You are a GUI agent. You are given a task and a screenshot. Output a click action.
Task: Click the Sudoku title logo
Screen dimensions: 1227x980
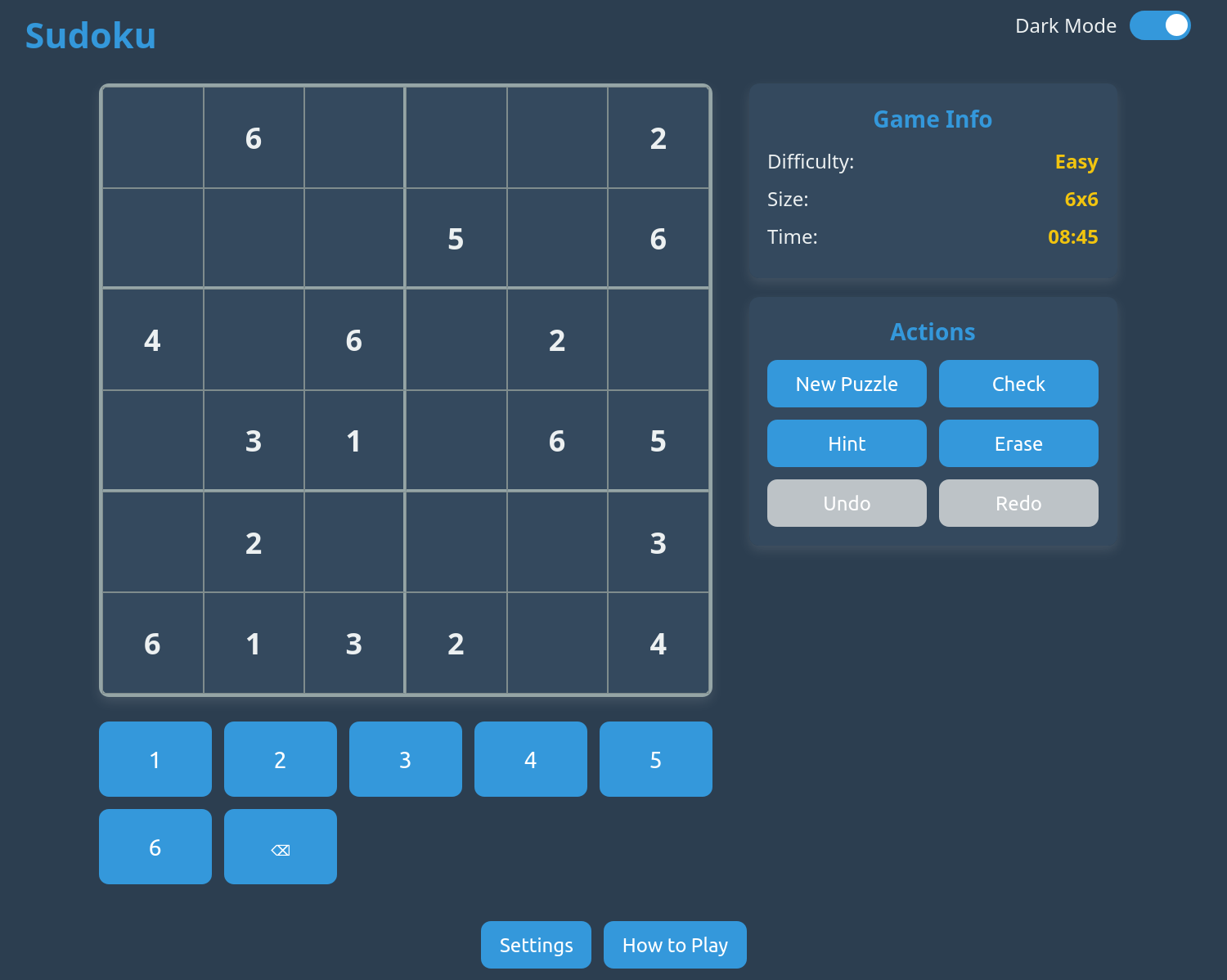pos(90,35)
